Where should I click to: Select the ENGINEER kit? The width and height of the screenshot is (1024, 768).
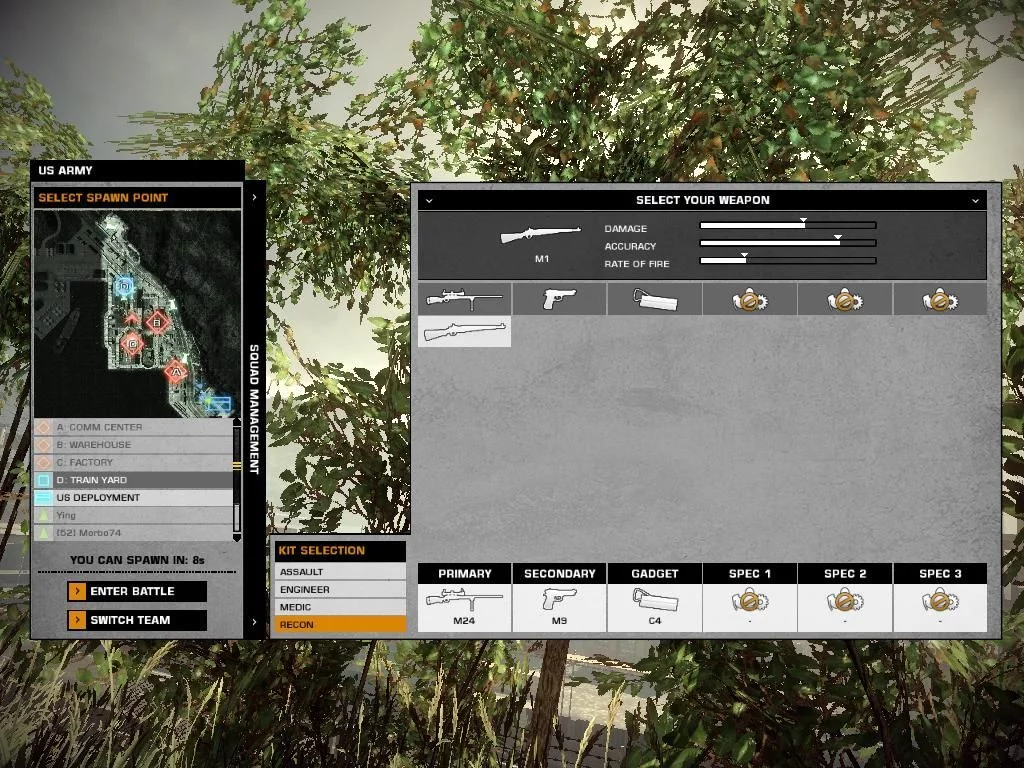[340, 589]
